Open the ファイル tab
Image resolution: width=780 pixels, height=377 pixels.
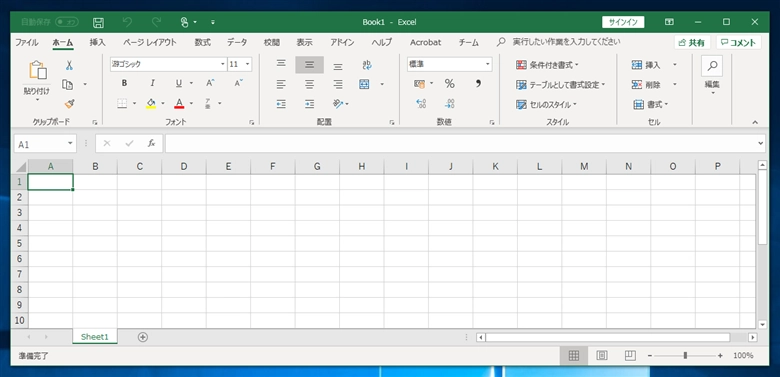pos(26,43)
